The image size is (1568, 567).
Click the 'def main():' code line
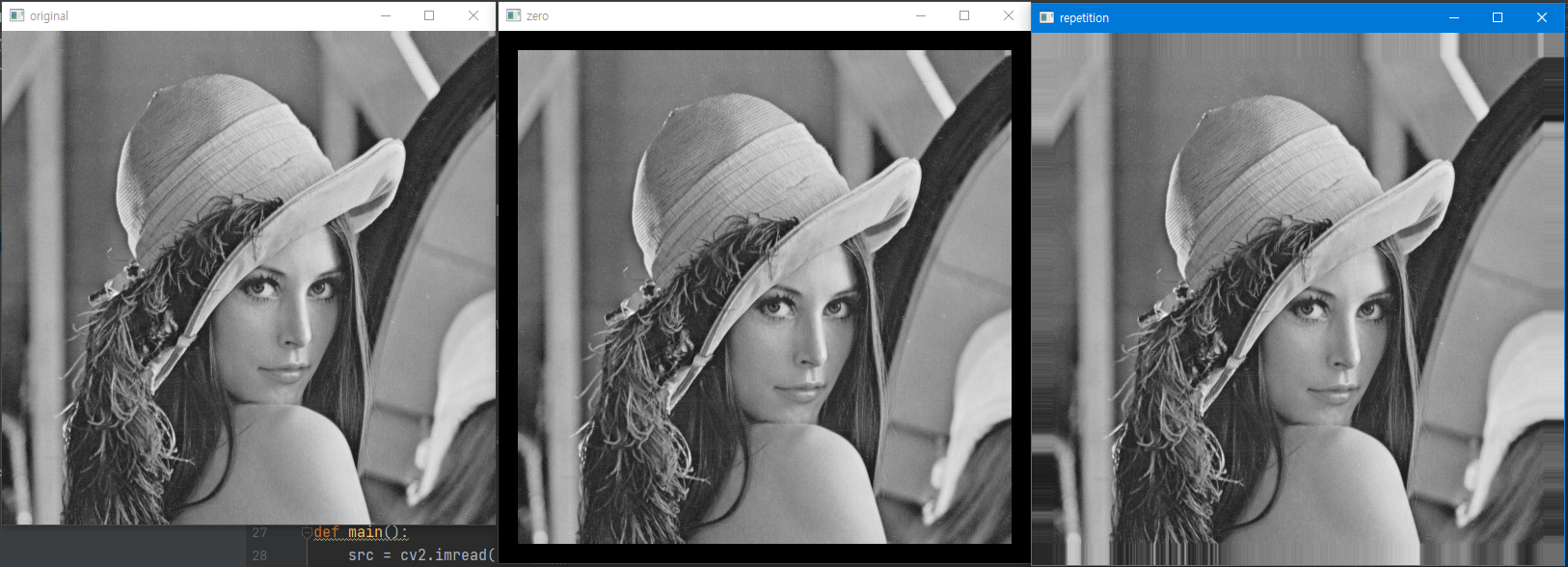(362, 532)
